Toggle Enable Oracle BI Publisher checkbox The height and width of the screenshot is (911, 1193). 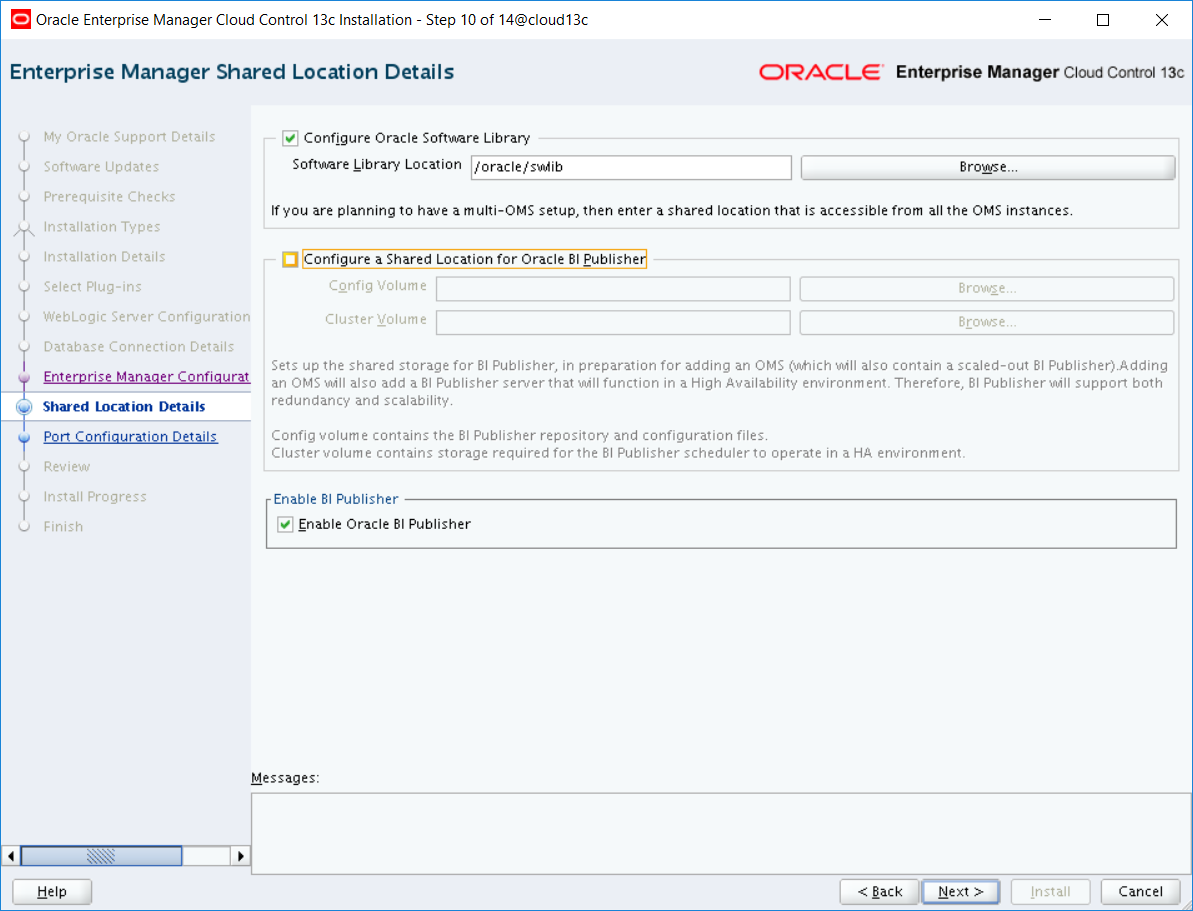click(x=285, y=524)
